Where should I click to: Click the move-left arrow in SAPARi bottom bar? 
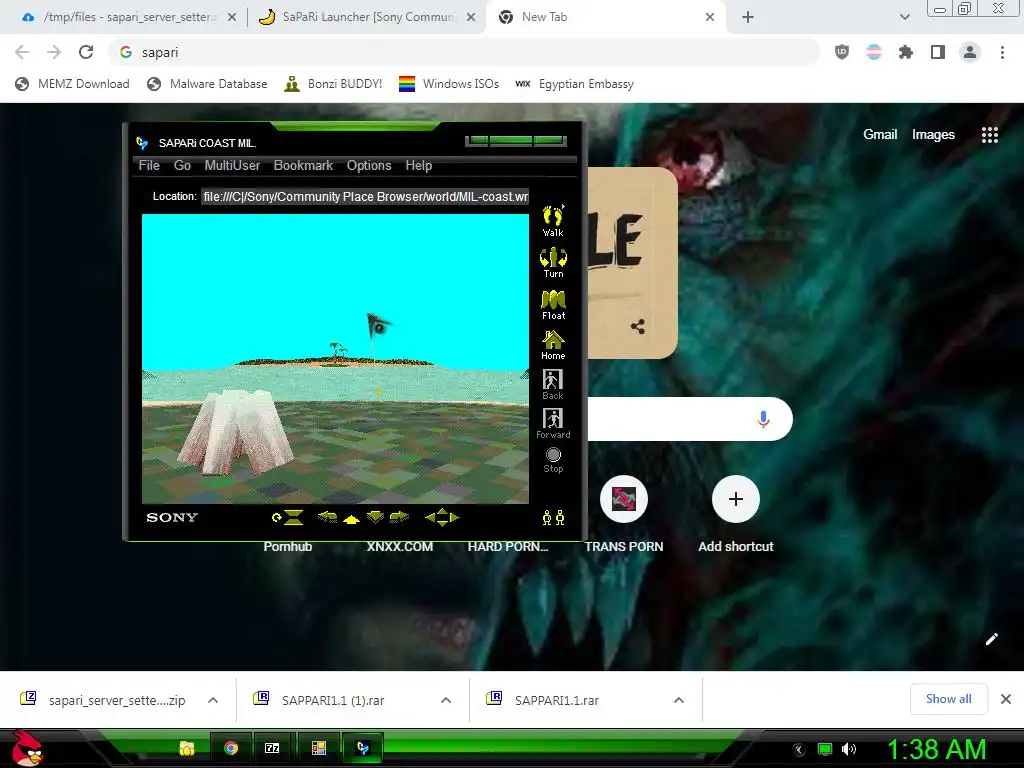(x=327, y=517)
